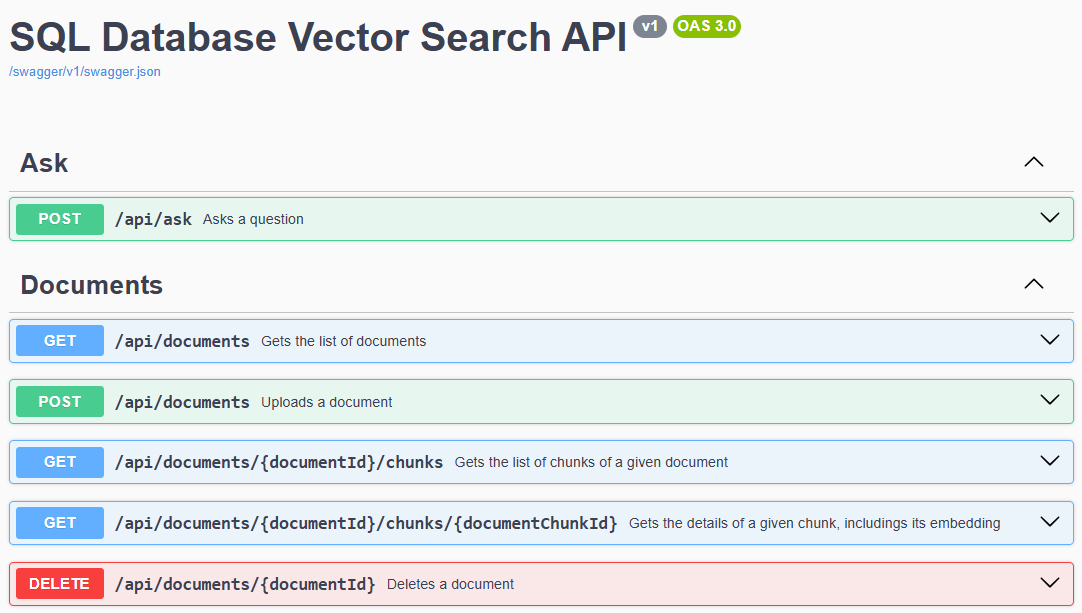Click the OAS 3.0 version badge
This screenshot has width=1082, height=613.
click(707, 26)
